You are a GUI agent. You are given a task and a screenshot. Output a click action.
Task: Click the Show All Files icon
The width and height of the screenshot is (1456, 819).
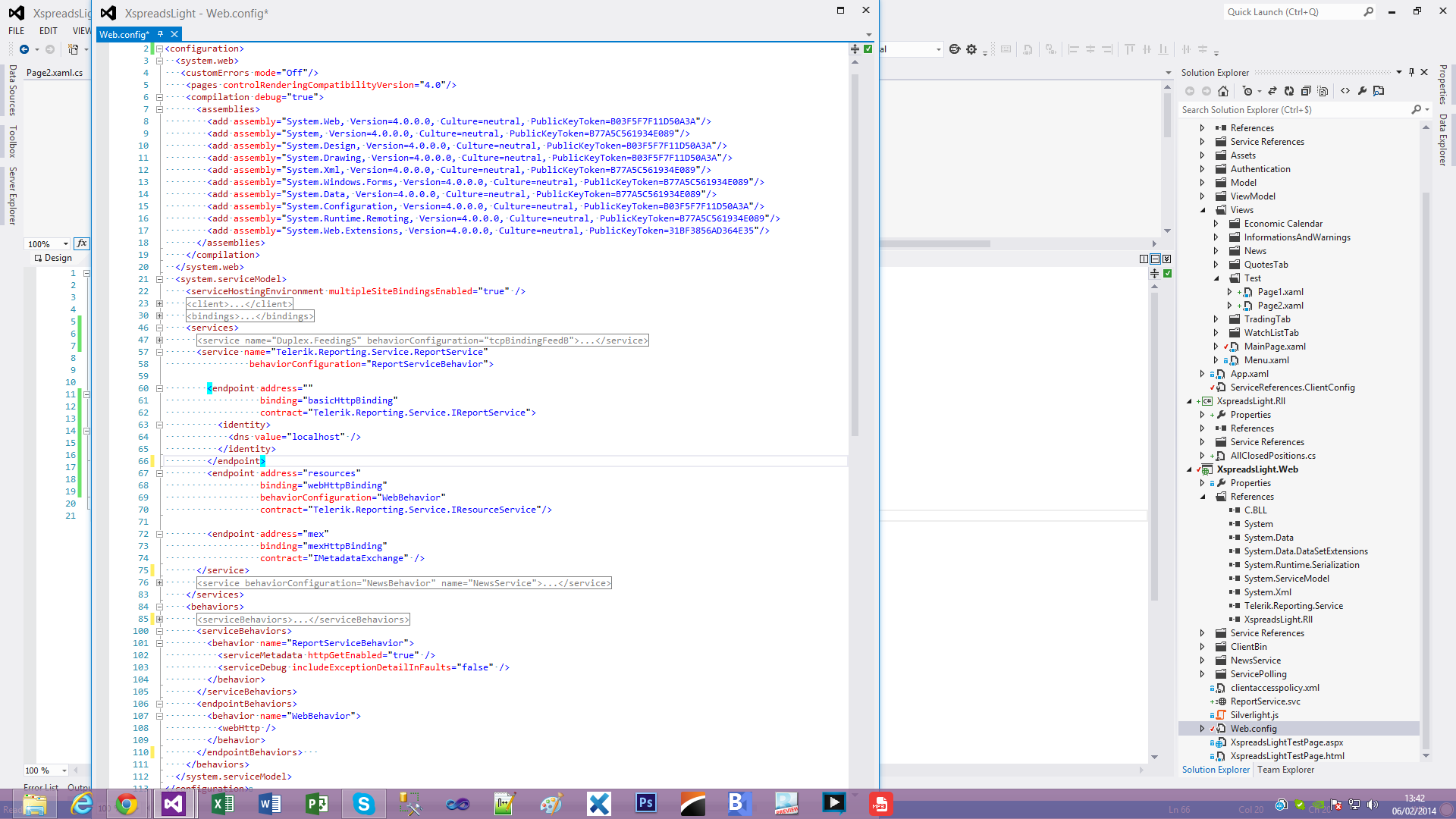(1323, 91)
